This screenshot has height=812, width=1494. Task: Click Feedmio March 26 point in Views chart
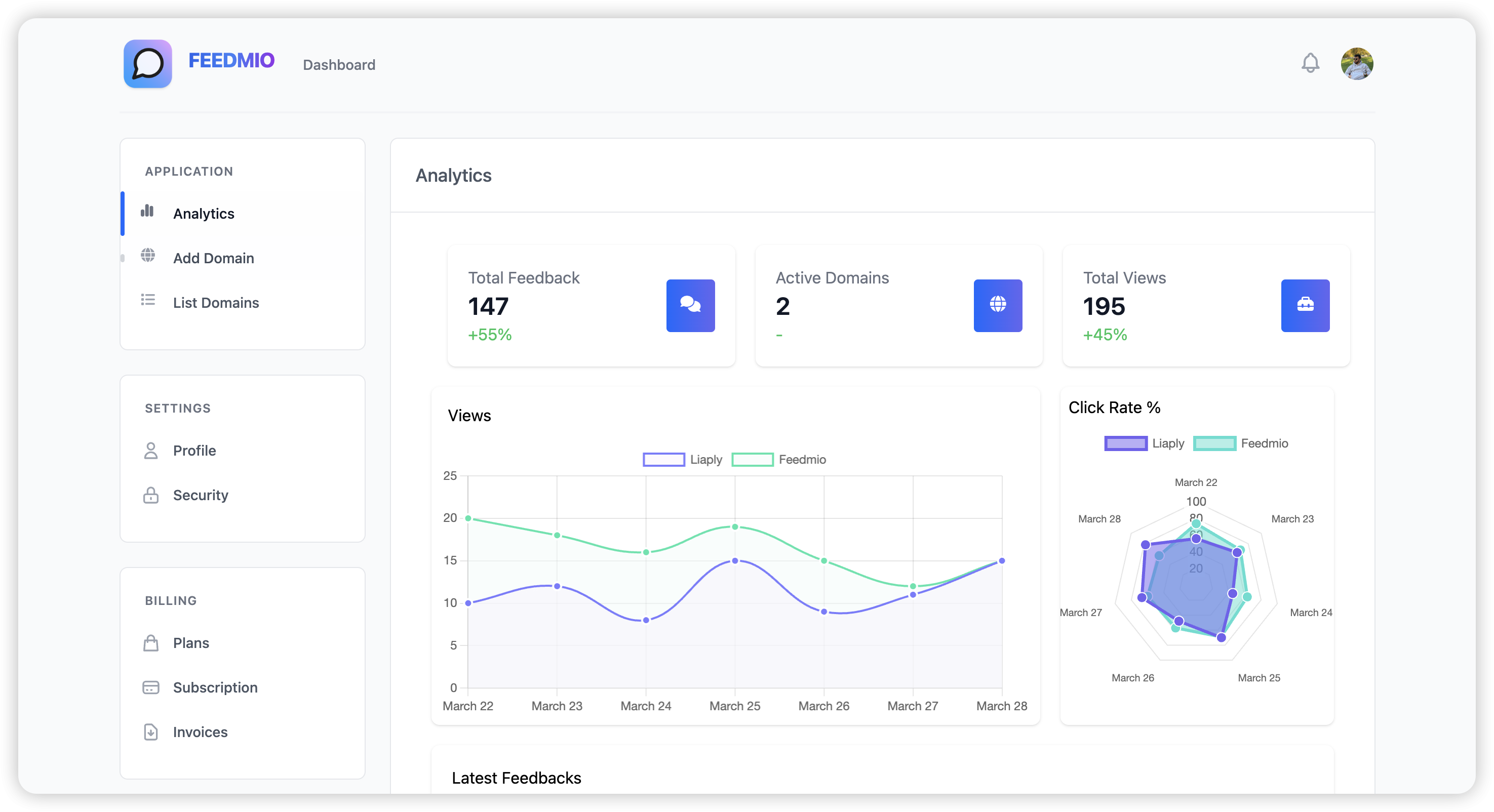(823, 560)
